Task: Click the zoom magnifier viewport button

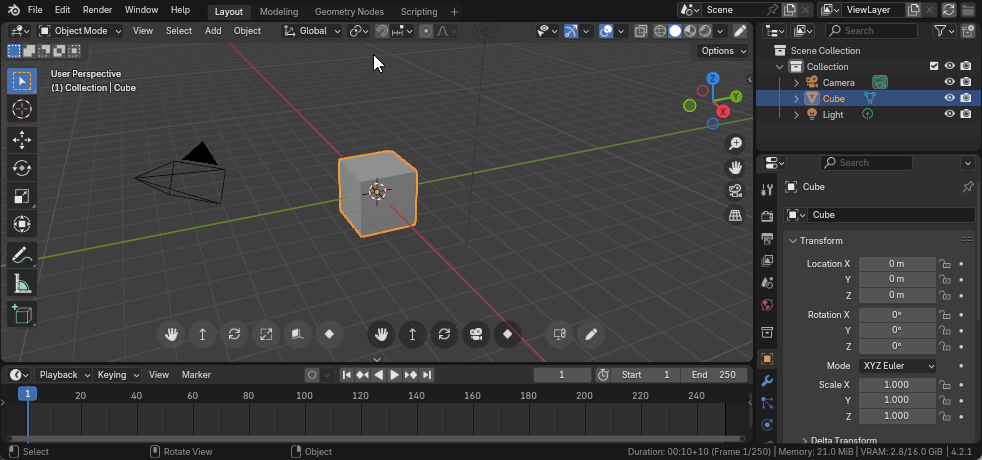Action: [735, 143]
